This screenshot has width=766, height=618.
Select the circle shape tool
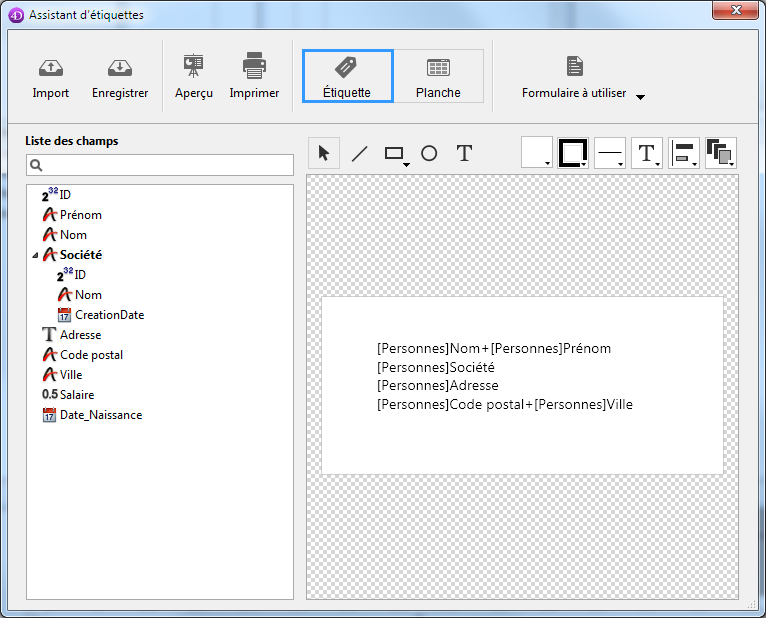point(429,153)
